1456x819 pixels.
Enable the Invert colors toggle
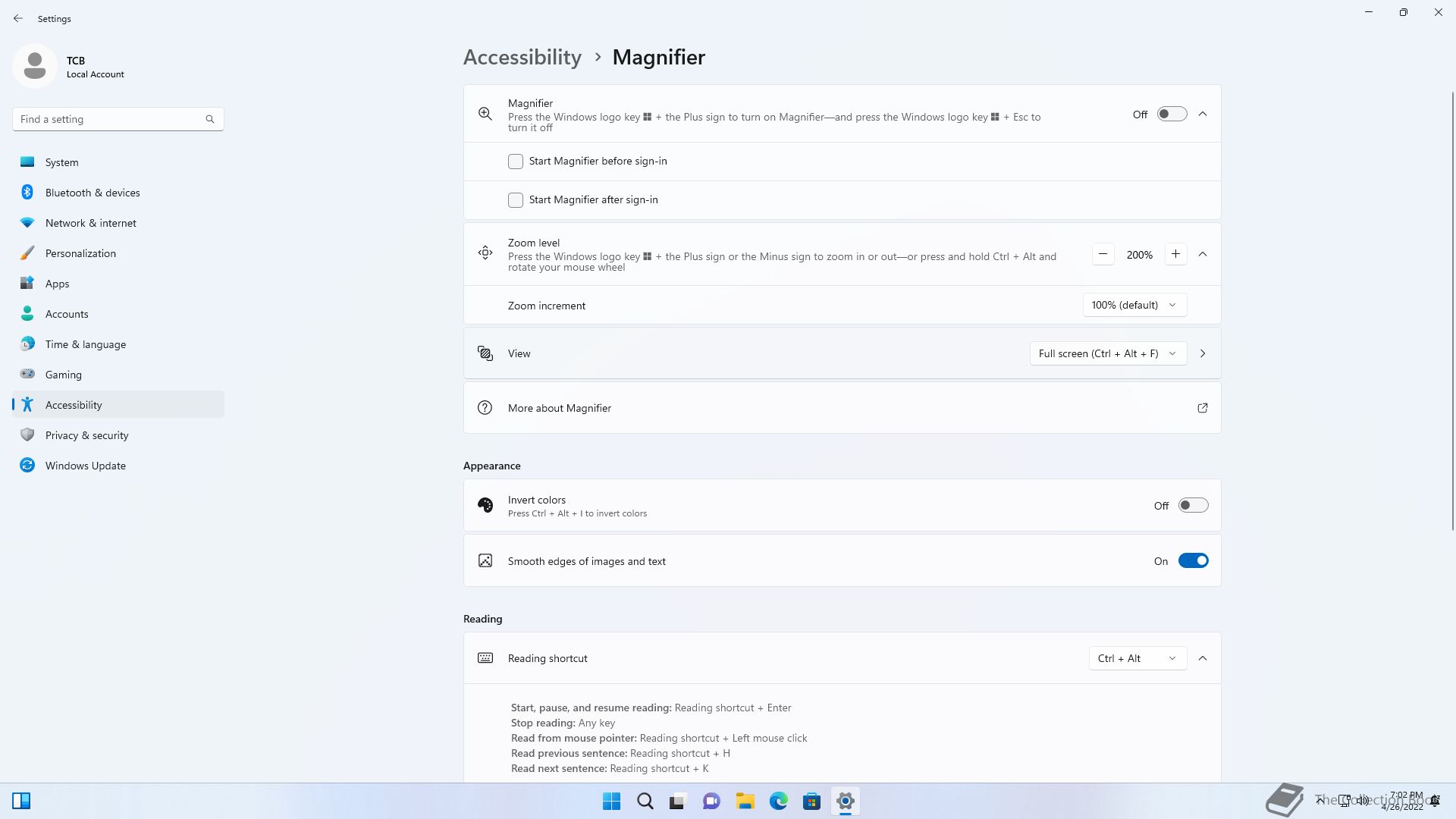[x=1193, y=506]
